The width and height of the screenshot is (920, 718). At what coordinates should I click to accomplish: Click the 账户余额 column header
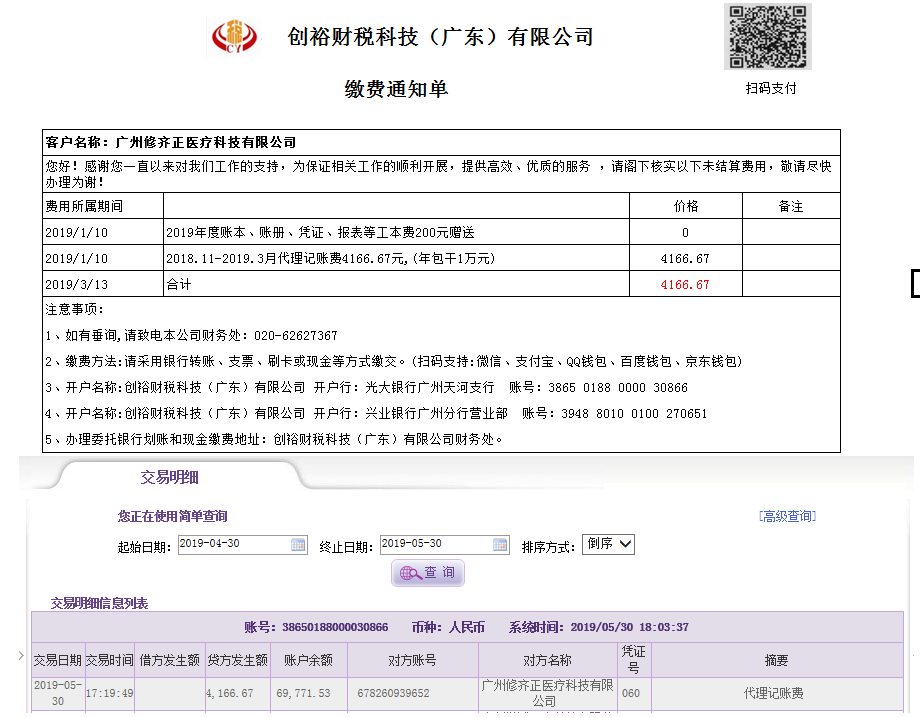[309, 661]
